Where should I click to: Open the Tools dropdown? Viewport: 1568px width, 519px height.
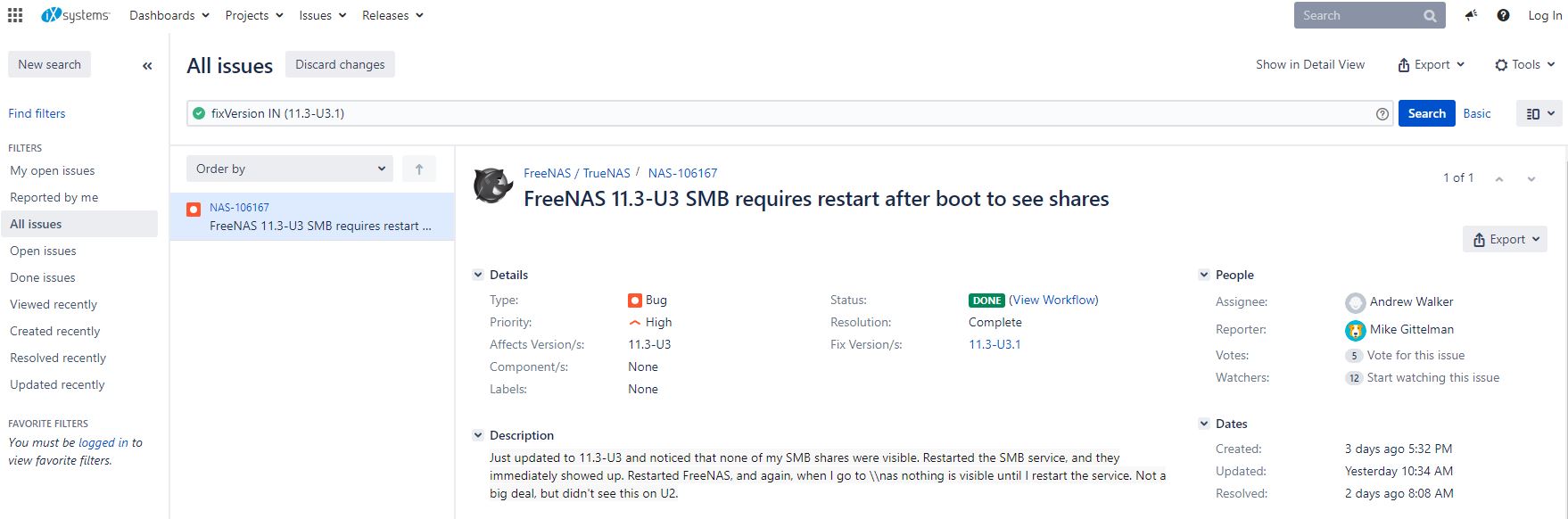(x=1524, y=64)
